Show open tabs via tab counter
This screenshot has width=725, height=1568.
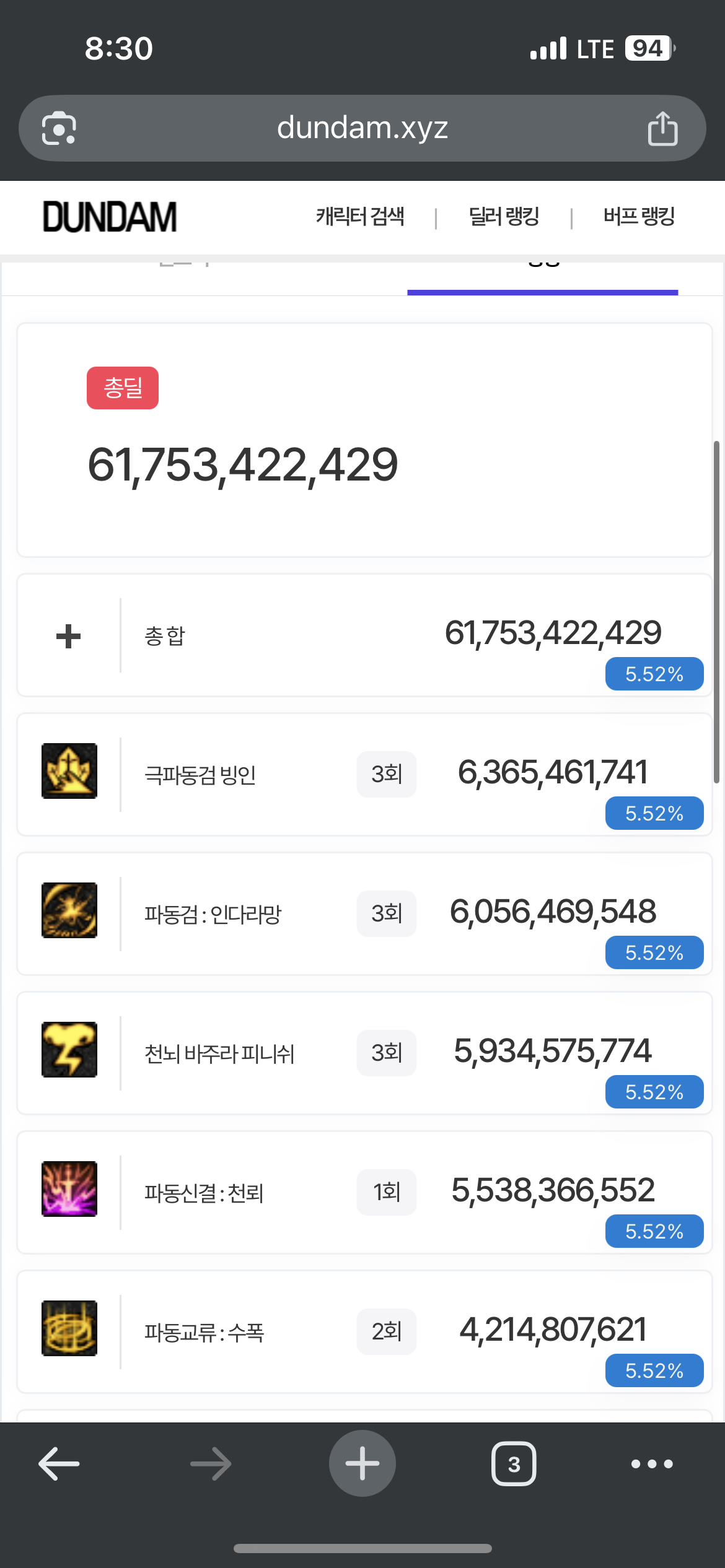514,1464
